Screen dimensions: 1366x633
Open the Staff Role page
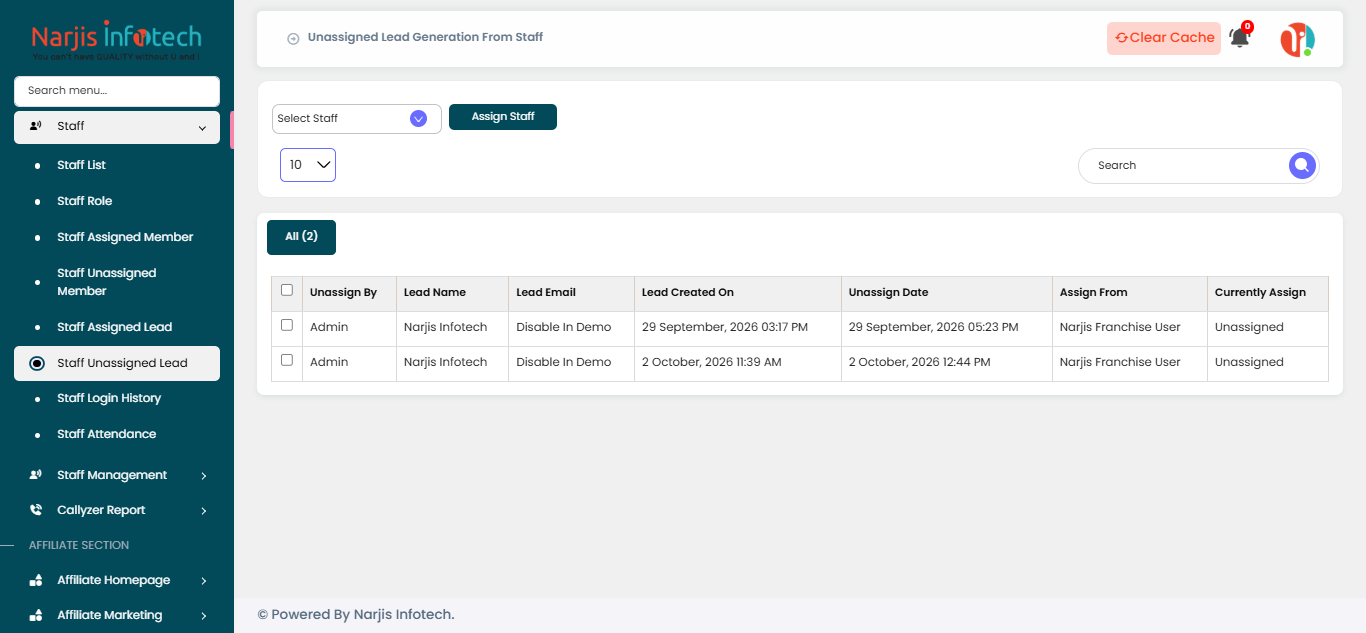(x=84, y=201)
